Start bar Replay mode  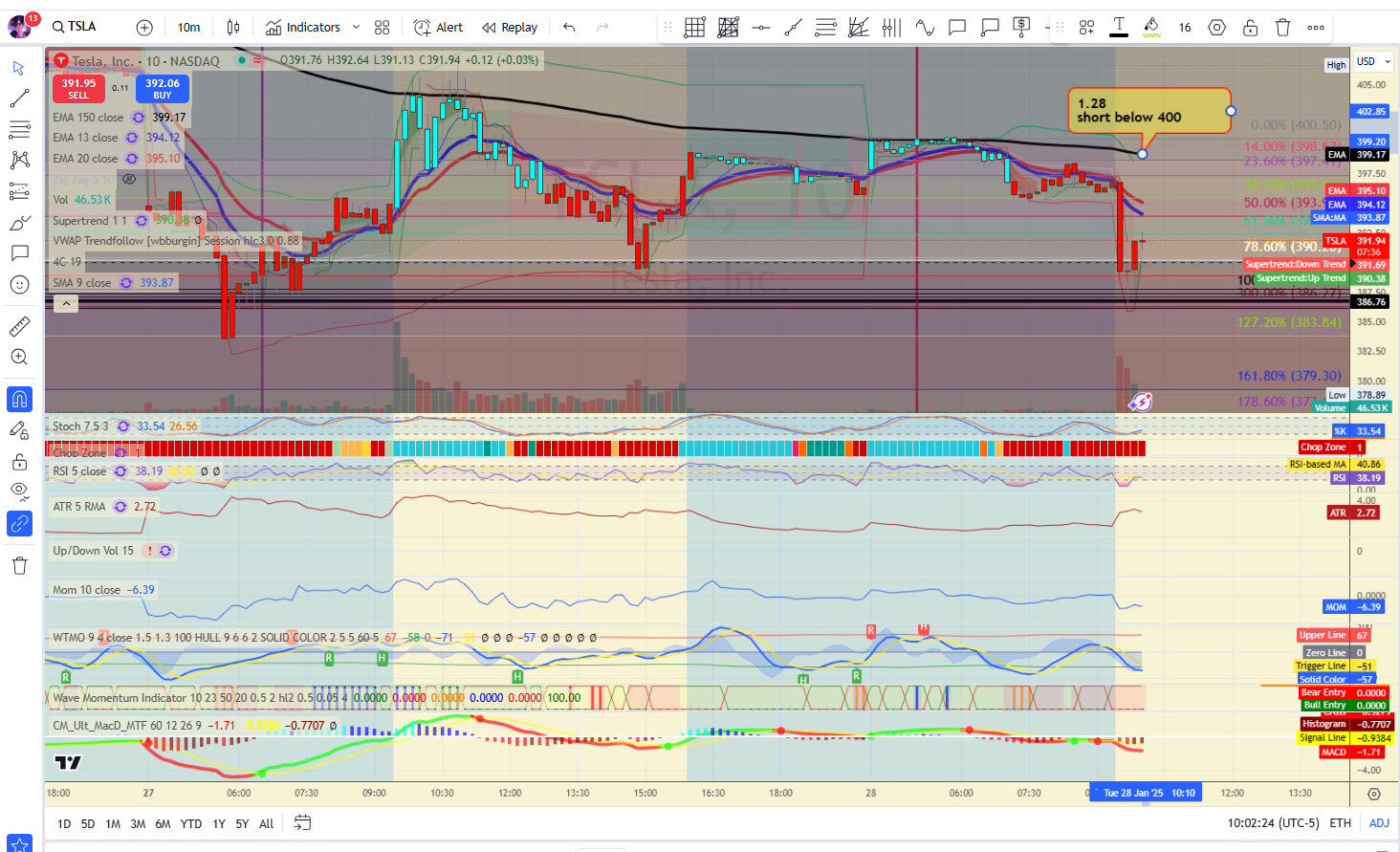510,28
